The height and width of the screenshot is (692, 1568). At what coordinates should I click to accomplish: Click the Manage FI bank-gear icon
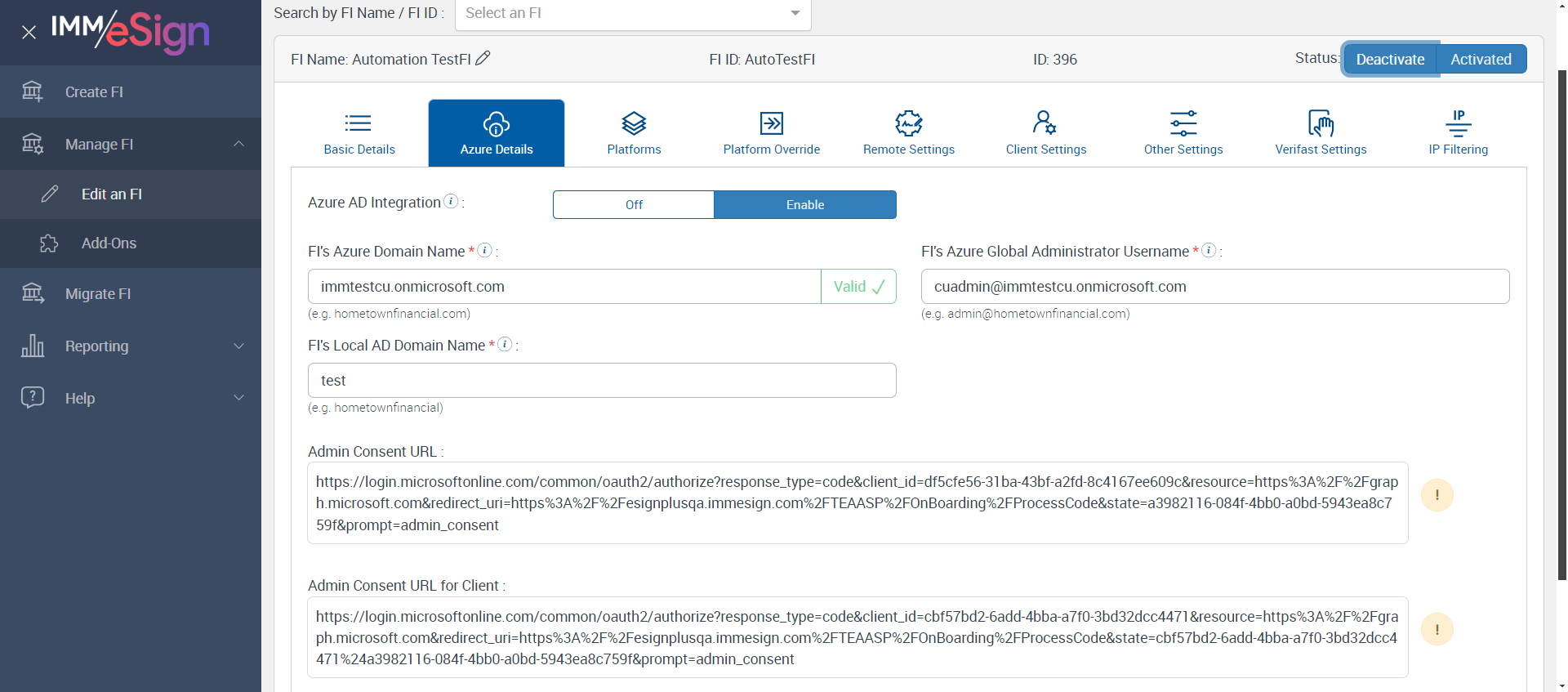(x=33, y=144)
